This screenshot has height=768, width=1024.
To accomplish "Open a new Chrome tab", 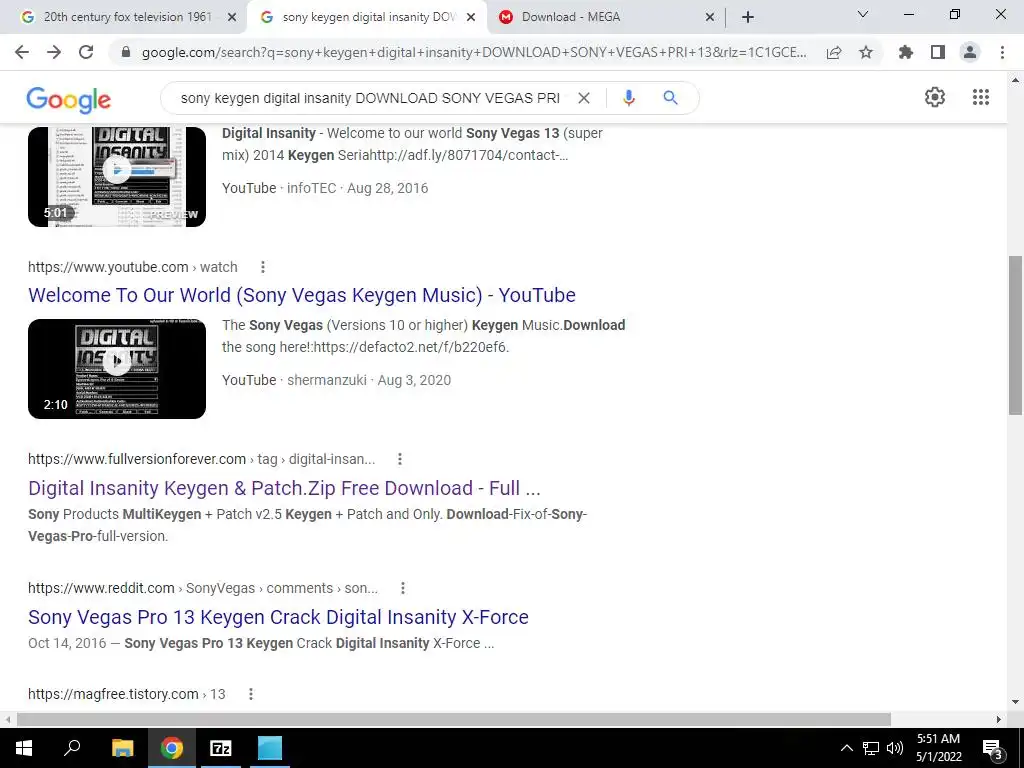I will [748, 17].
